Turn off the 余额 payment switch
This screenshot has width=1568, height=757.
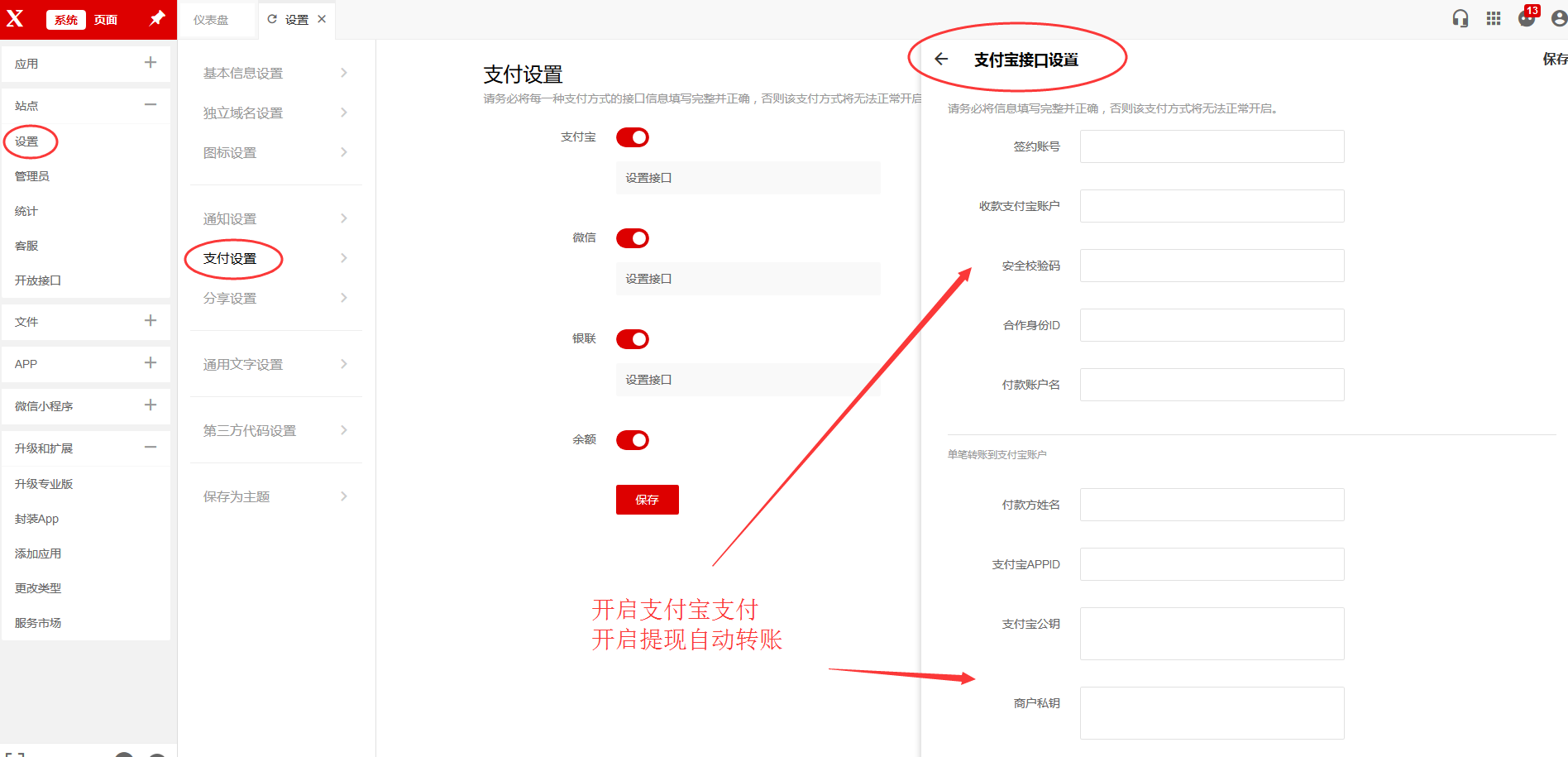click(633, 440)
